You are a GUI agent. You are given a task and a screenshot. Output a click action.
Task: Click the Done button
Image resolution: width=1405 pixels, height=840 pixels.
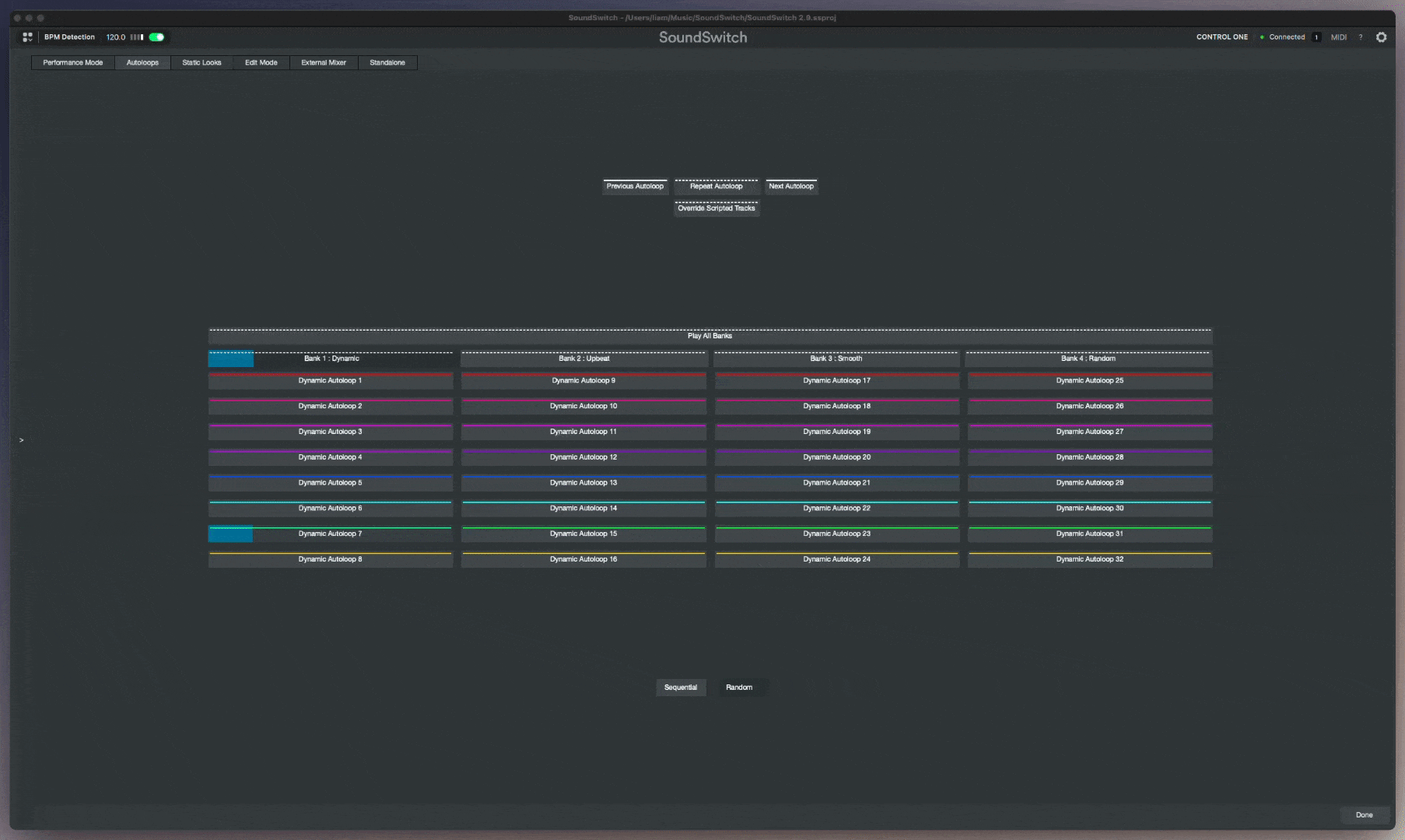tap(1365, 815)
